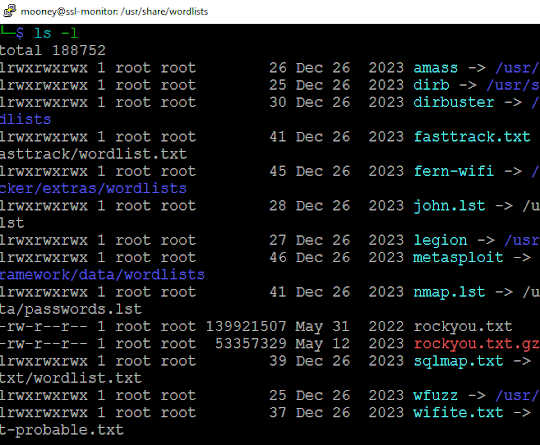Select the 'fern-wifi' symlink name
The width and height of the screenshot is (540, 445).
tap(454, 171)
